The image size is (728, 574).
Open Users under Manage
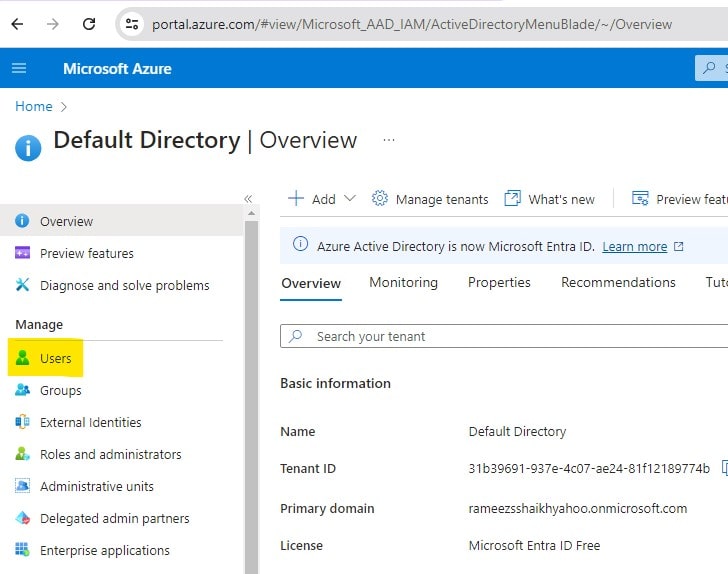click(46, 358)
